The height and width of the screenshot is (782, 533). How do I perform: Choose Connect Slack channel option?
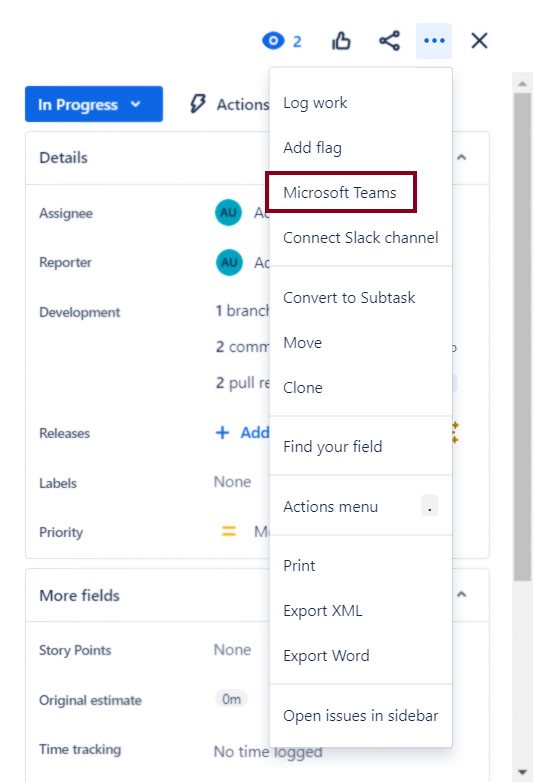pyautogui.click(x=361, y=237)
